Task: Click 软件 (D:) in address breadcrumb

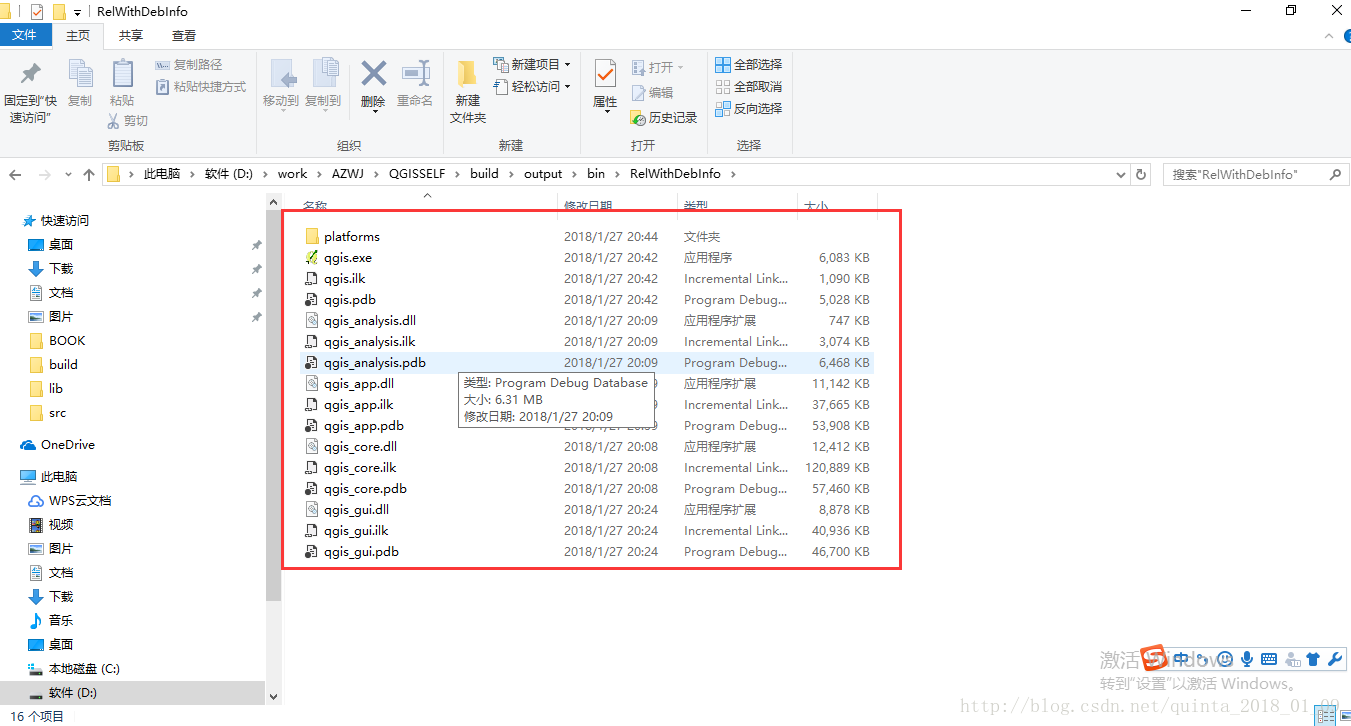Action: click(x=229, y=174)
